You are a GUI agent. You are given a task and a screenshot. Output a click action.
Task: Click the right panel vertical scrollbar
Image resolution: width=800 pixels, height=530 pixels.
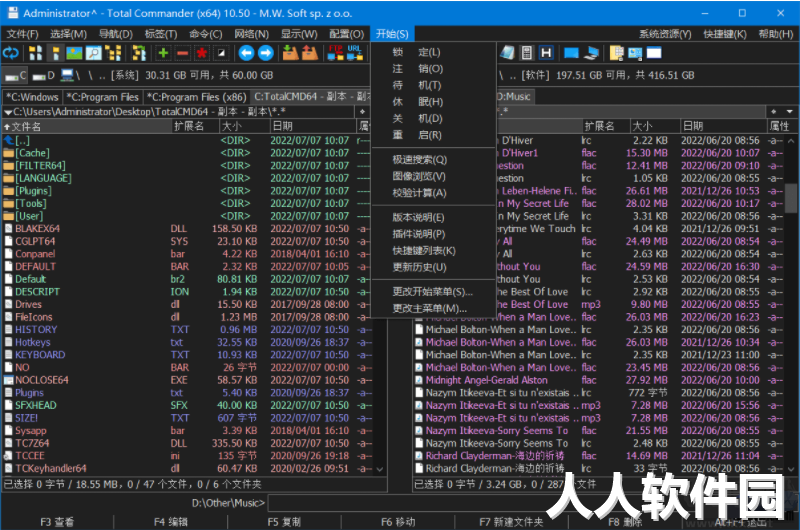(x=791, y=304)
